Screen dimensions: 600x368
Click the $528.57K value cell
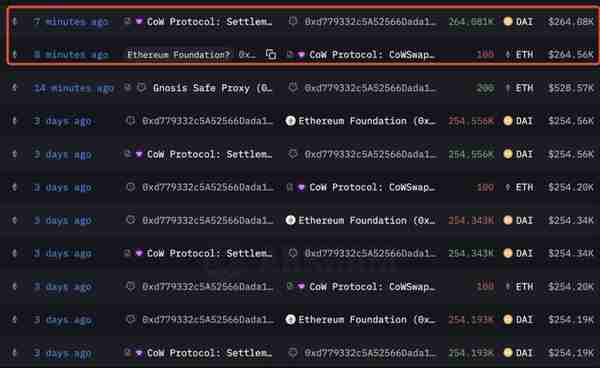tap(571, 88)
